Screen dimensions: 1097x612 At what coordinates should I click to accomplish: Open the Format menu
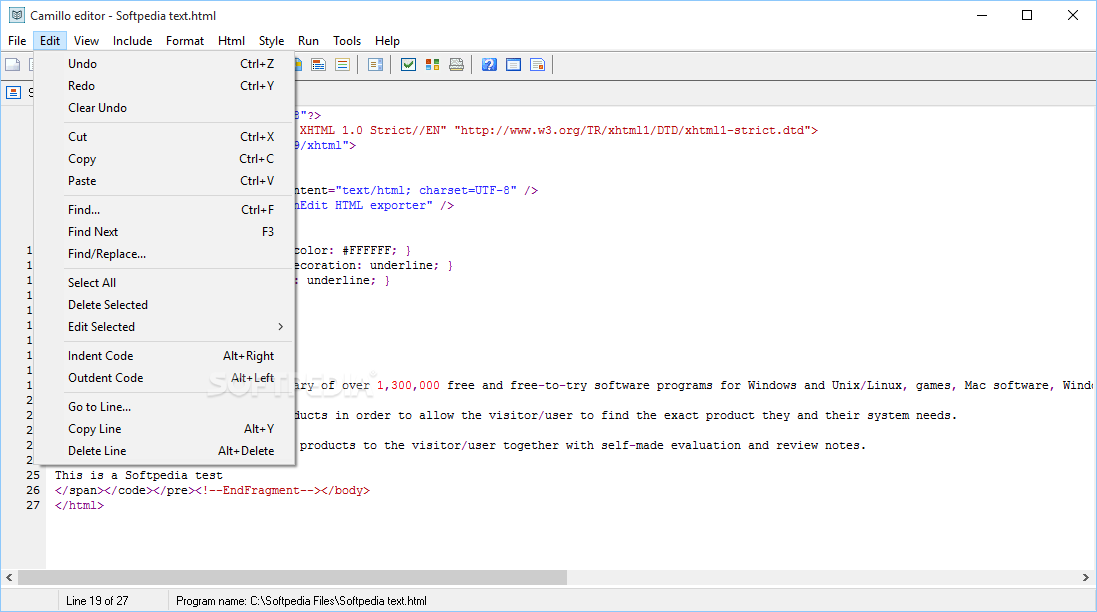click(185, 41)
